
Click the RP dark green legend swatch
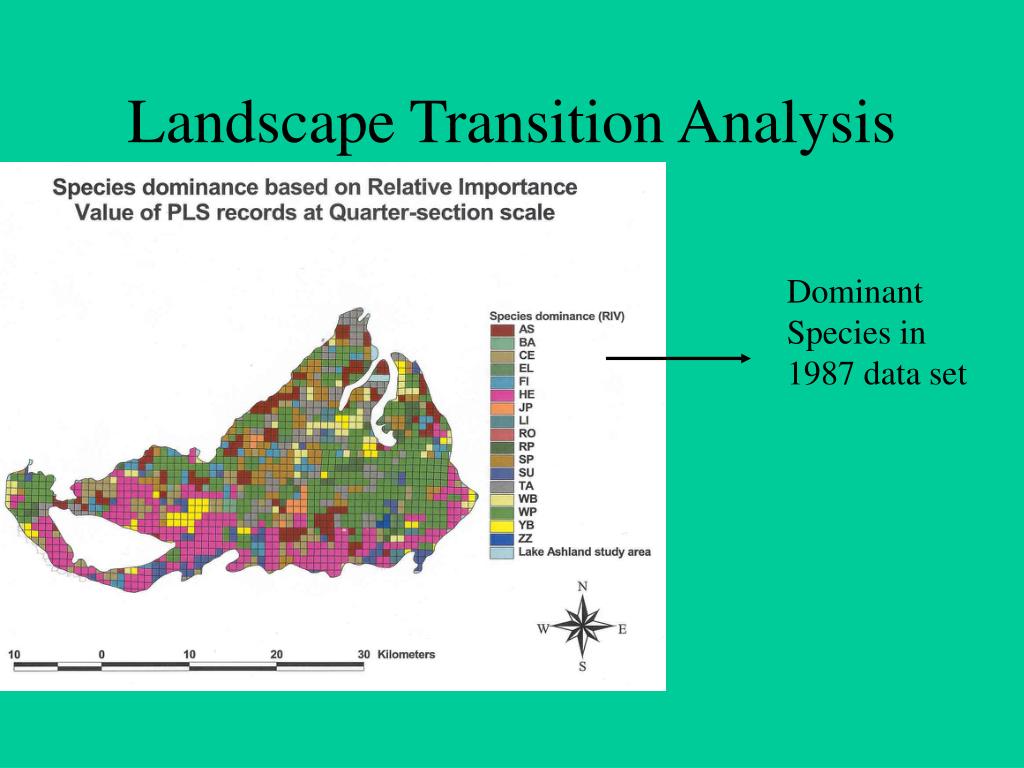coord(502,447)
